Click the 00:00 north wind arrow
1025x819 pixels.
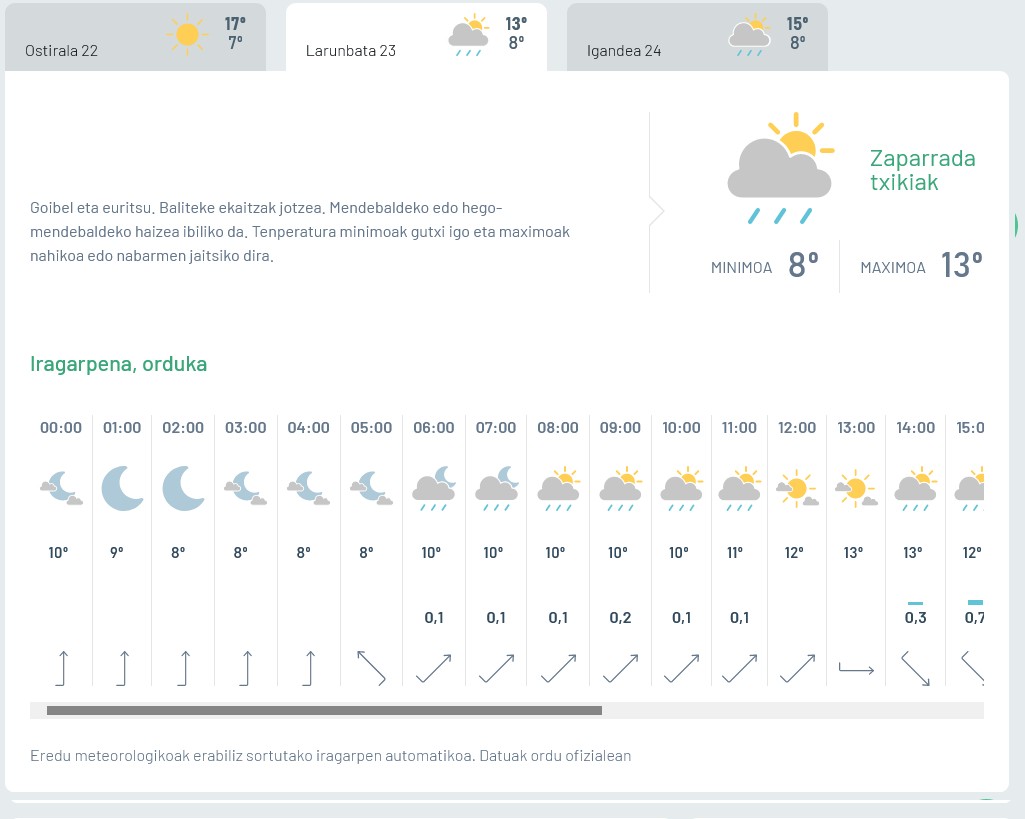coord(62,668)
